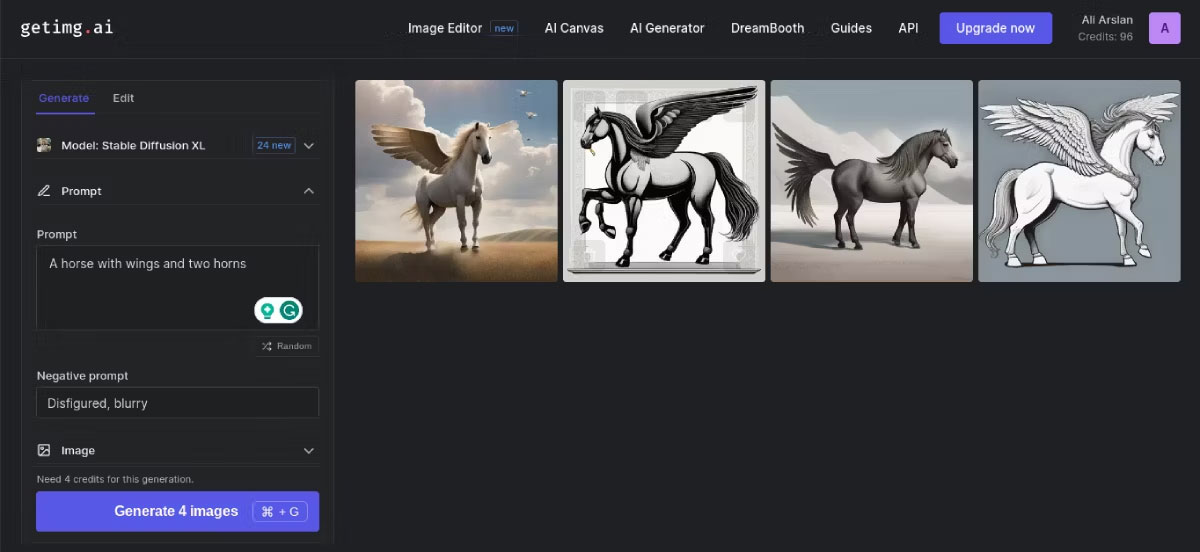Open the DreamBooth page

coord(767,28)
